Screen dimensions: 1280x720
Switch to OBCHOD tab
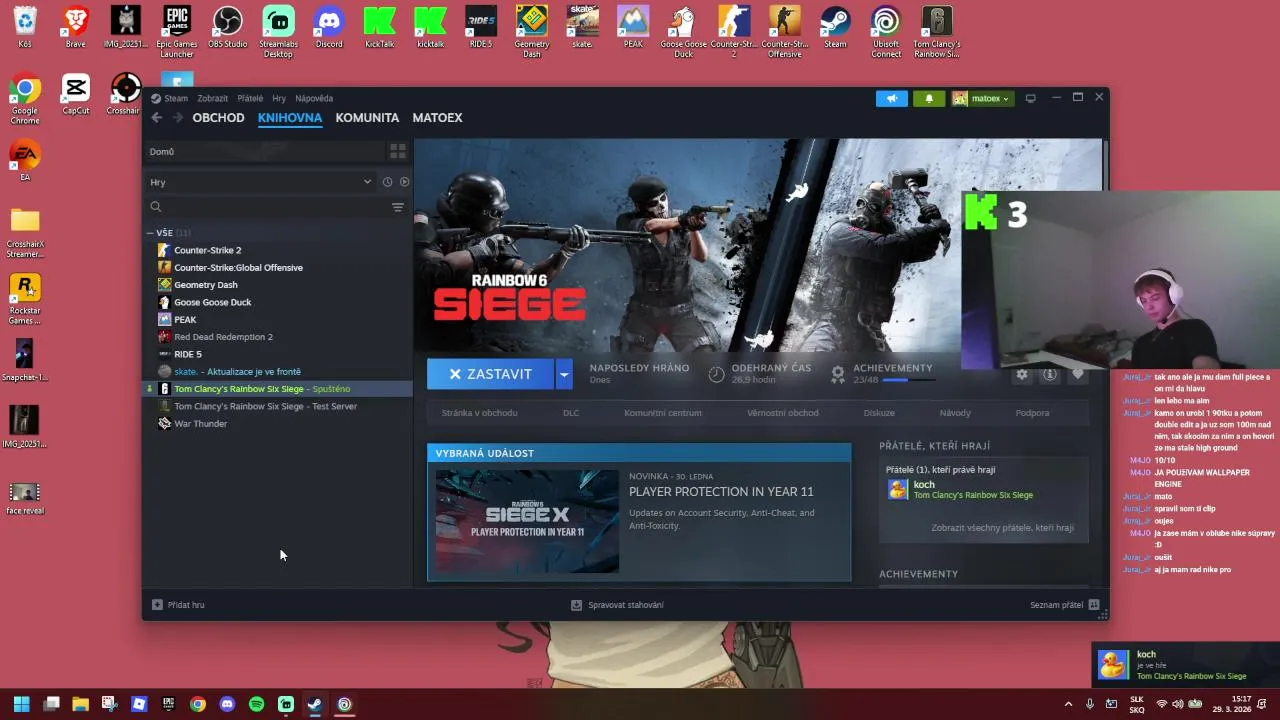coord(218,118)
